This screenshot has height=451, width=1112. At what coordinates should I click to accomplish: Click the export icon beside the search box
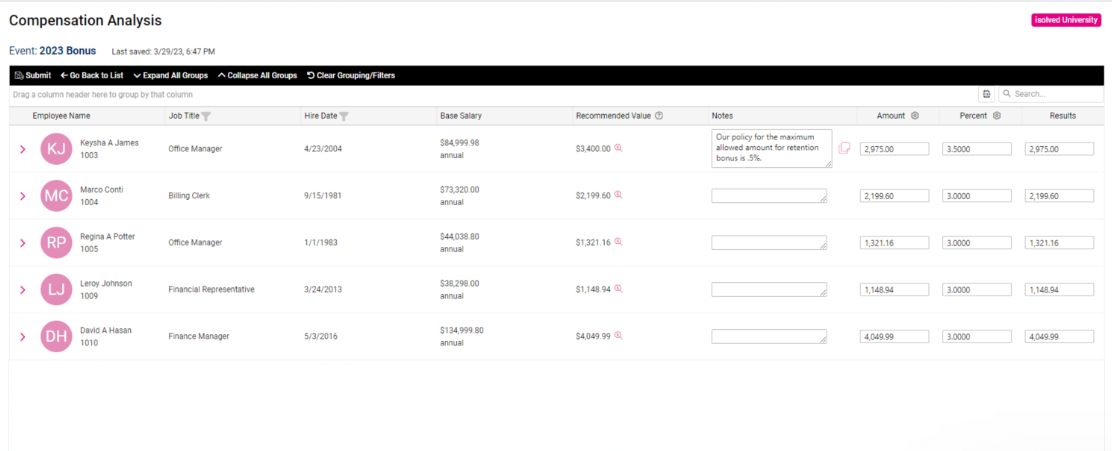(987, 94)
